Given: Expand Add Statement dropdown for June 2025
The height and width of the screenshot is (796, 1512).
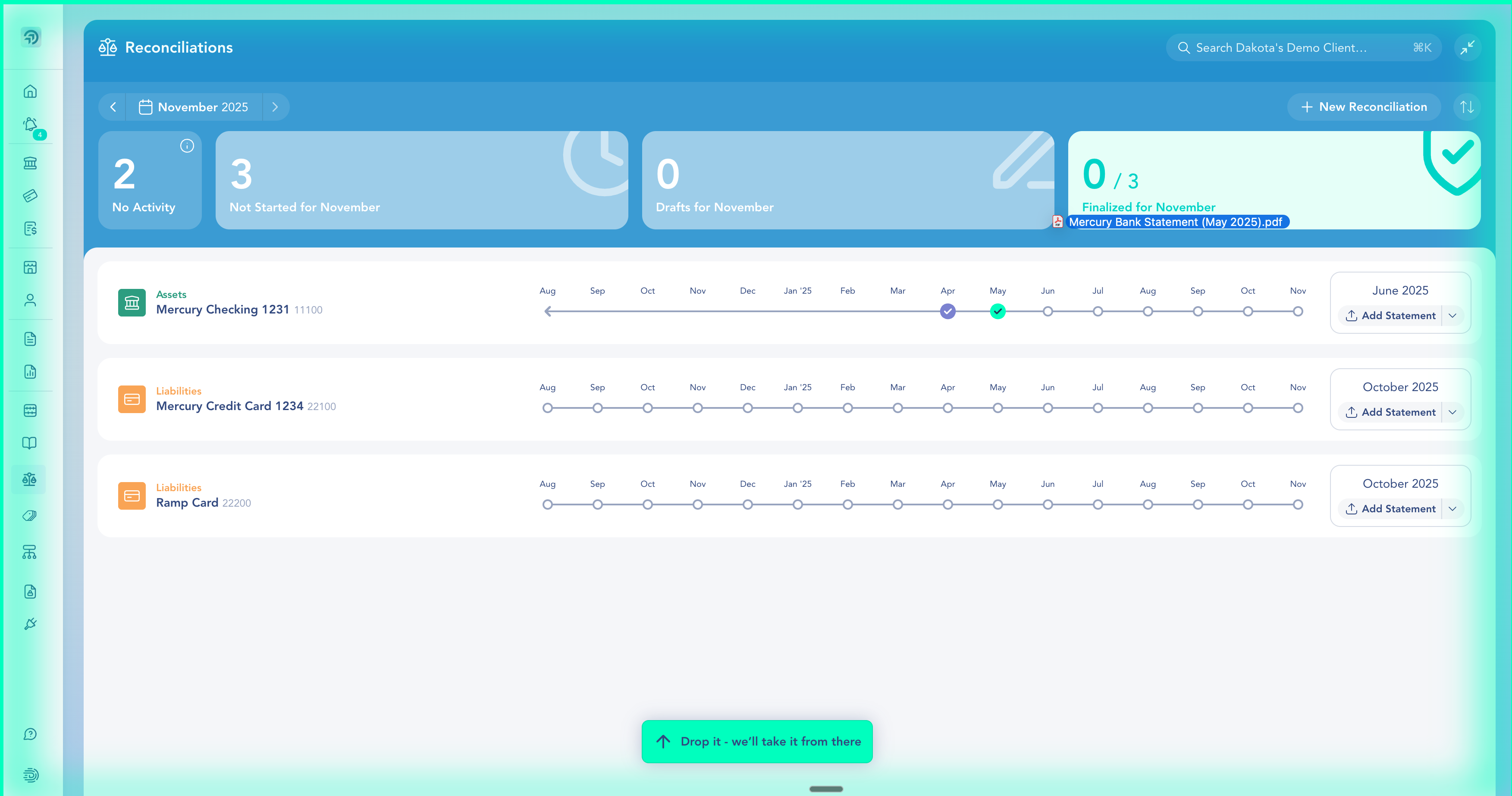Looking at the screenshot, I should click(1452, 316).
